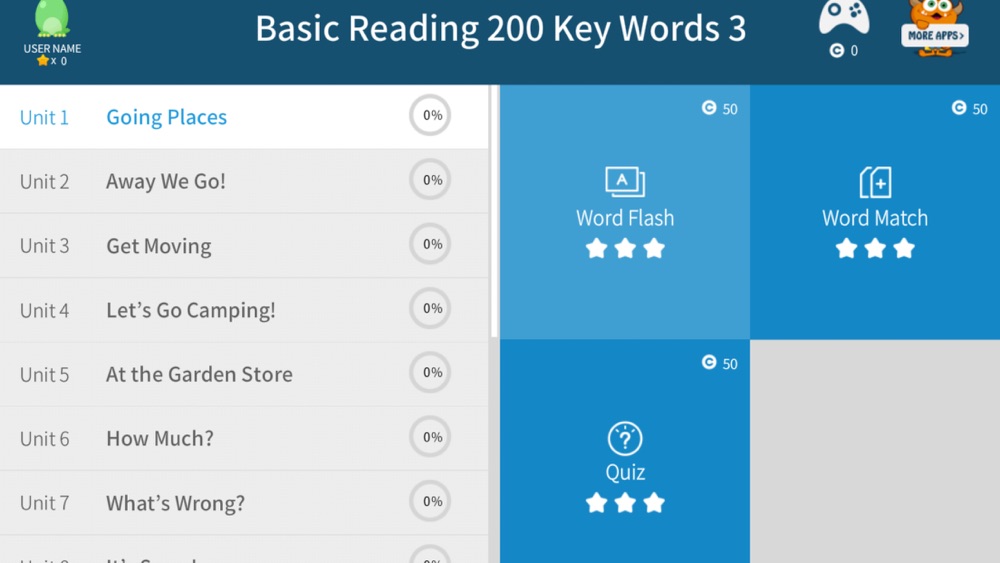Tap the green user avatar icon
The width and height of the screenshot is (1000, 563).
pyautogui.click(x=52, y=18)
